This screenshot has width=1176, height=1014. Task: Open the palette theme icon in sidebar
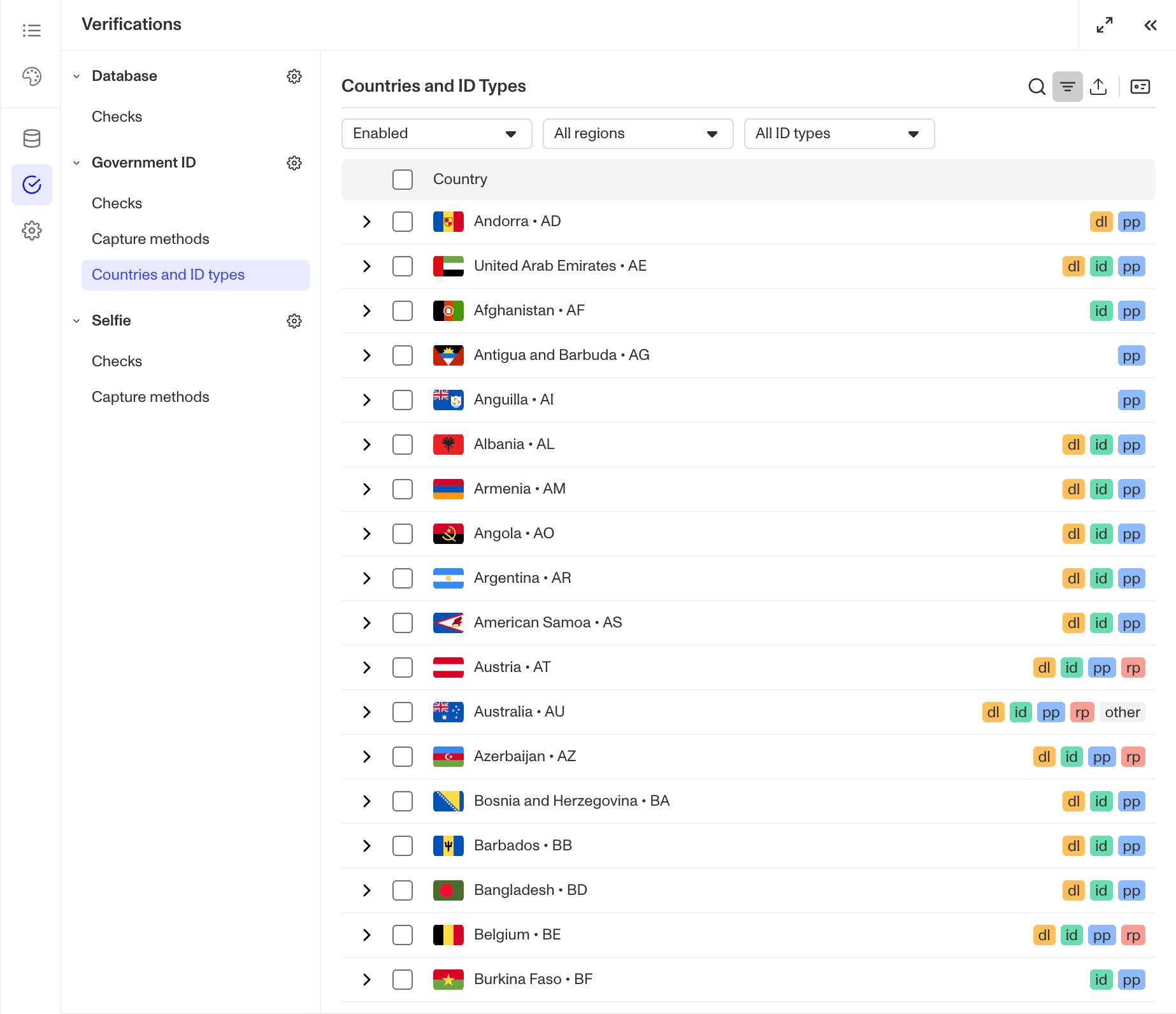click(x=32, y=76)
